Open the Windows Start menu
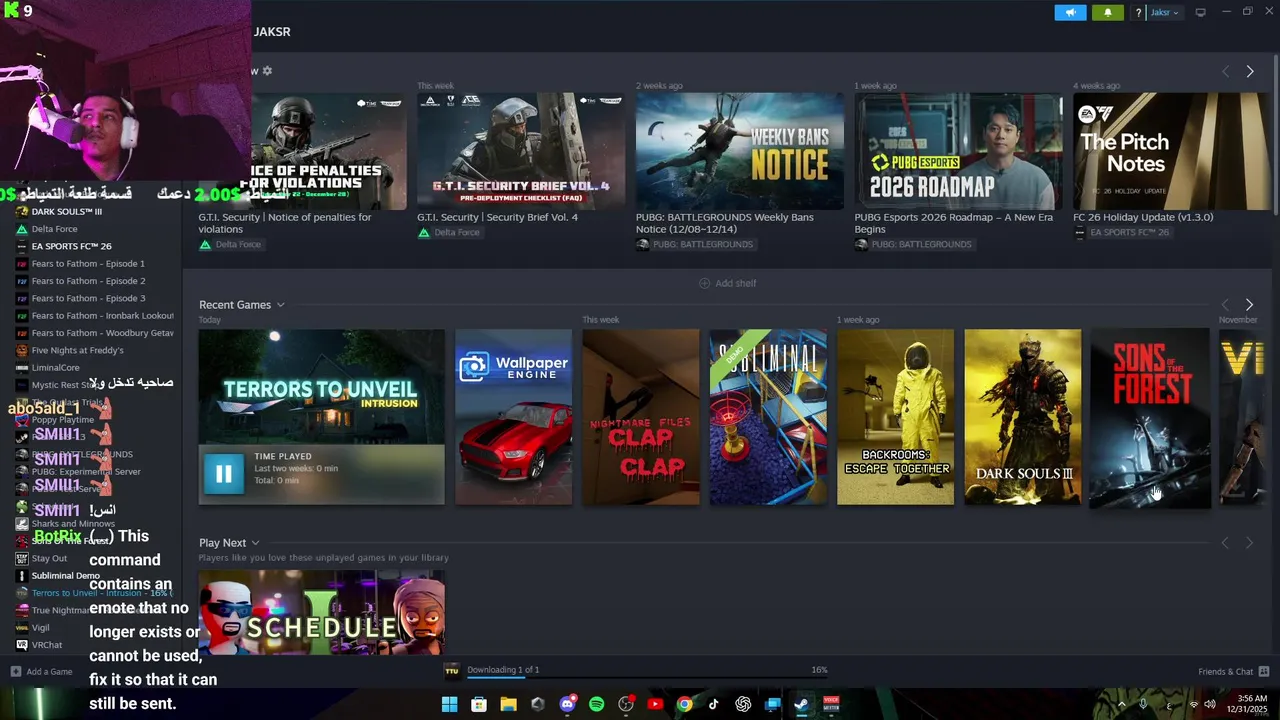The image size is (1280, 720). pos(449,704)
